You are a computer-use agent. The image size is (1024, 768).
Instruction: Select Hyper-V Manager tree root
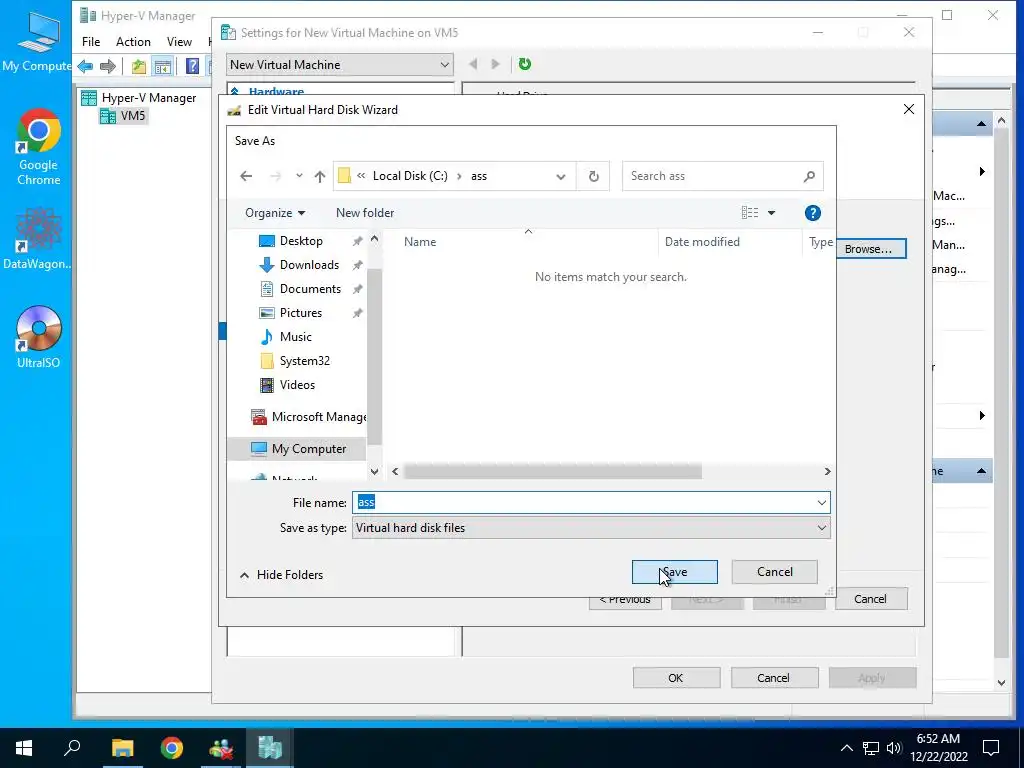[x=138, y=98]
